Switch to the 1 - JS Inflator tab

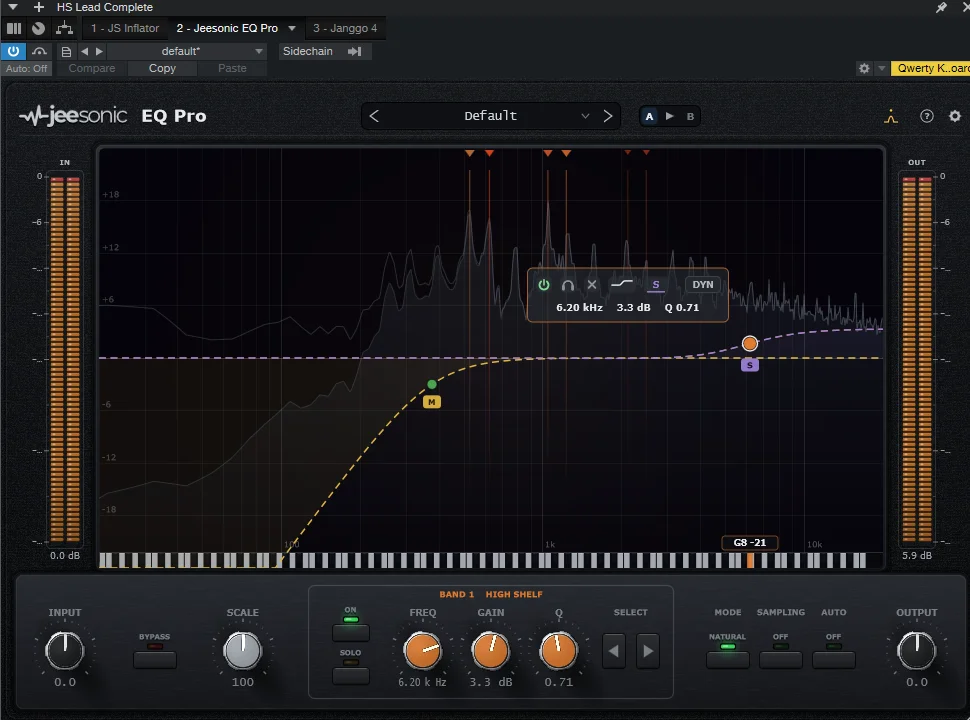(125, 28)
